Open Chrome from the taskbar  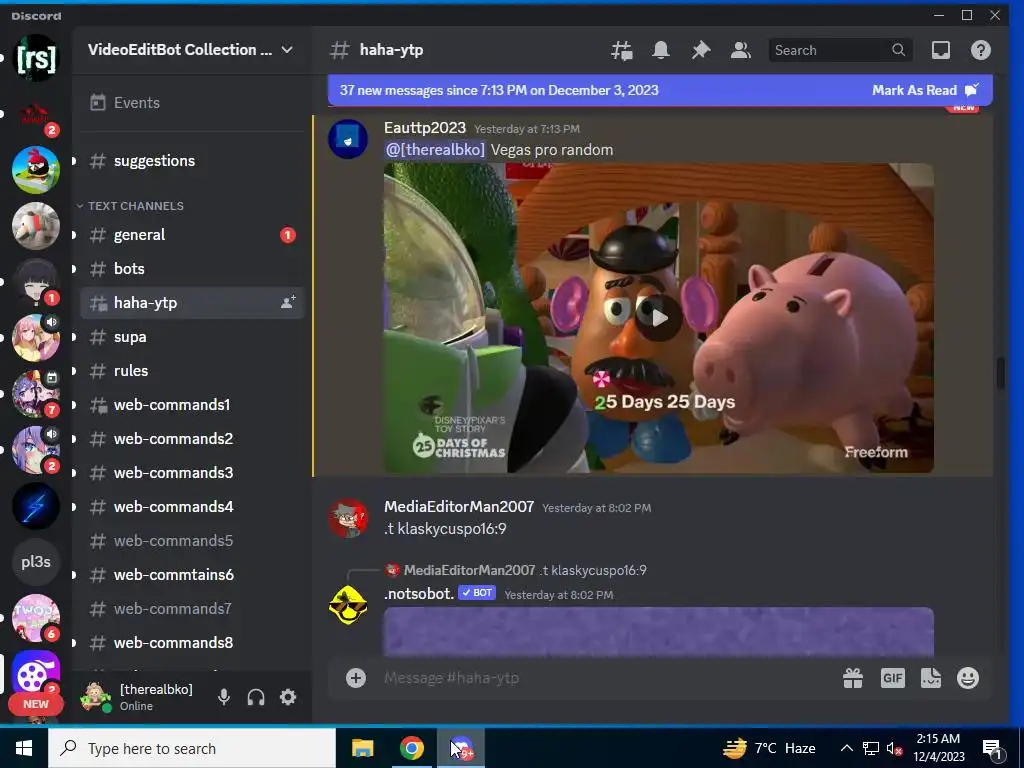(x=411, y=748)
